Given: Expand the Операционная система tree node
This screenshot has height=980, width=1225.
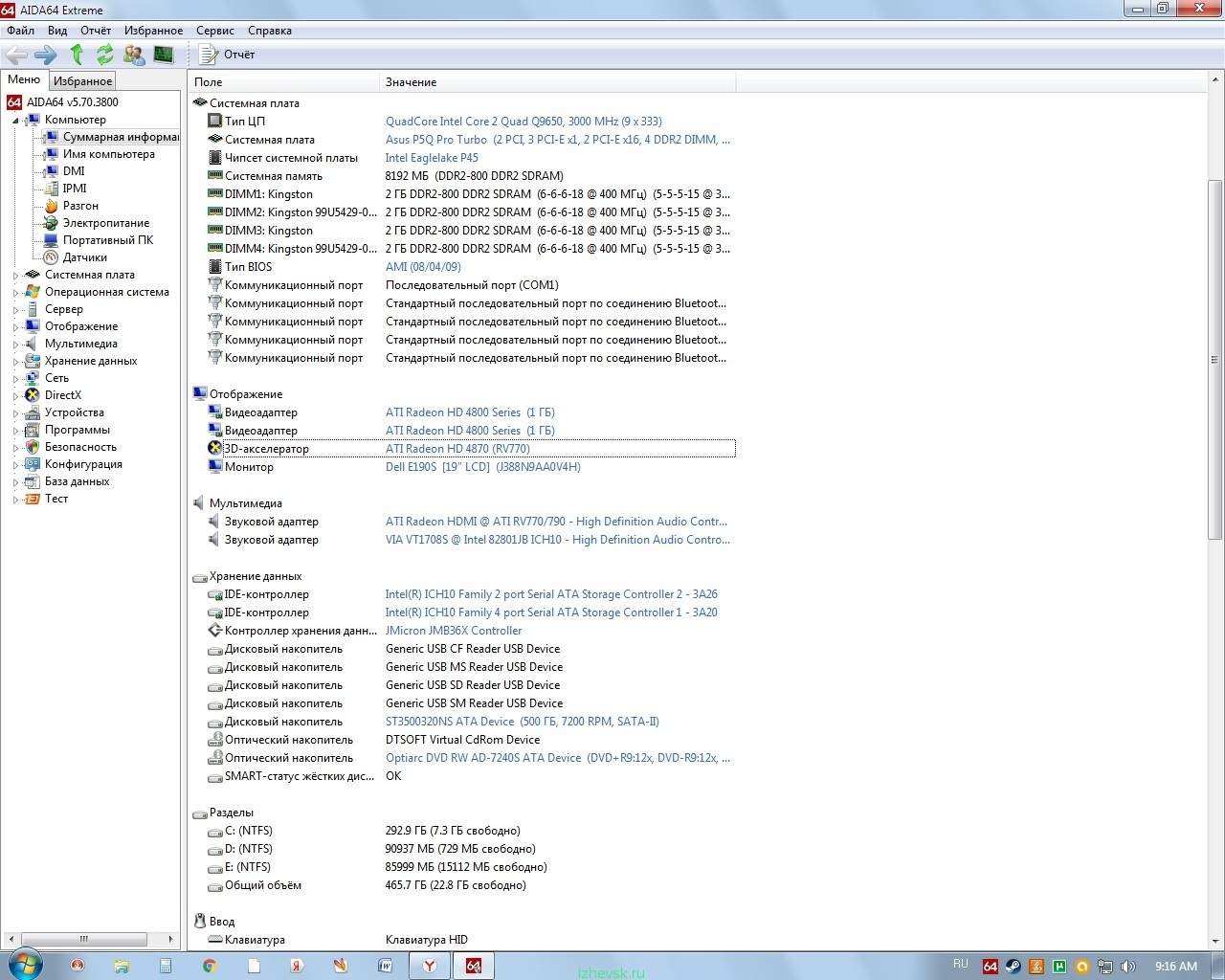Looking at the screenshot, I should (x=15, y=293).
